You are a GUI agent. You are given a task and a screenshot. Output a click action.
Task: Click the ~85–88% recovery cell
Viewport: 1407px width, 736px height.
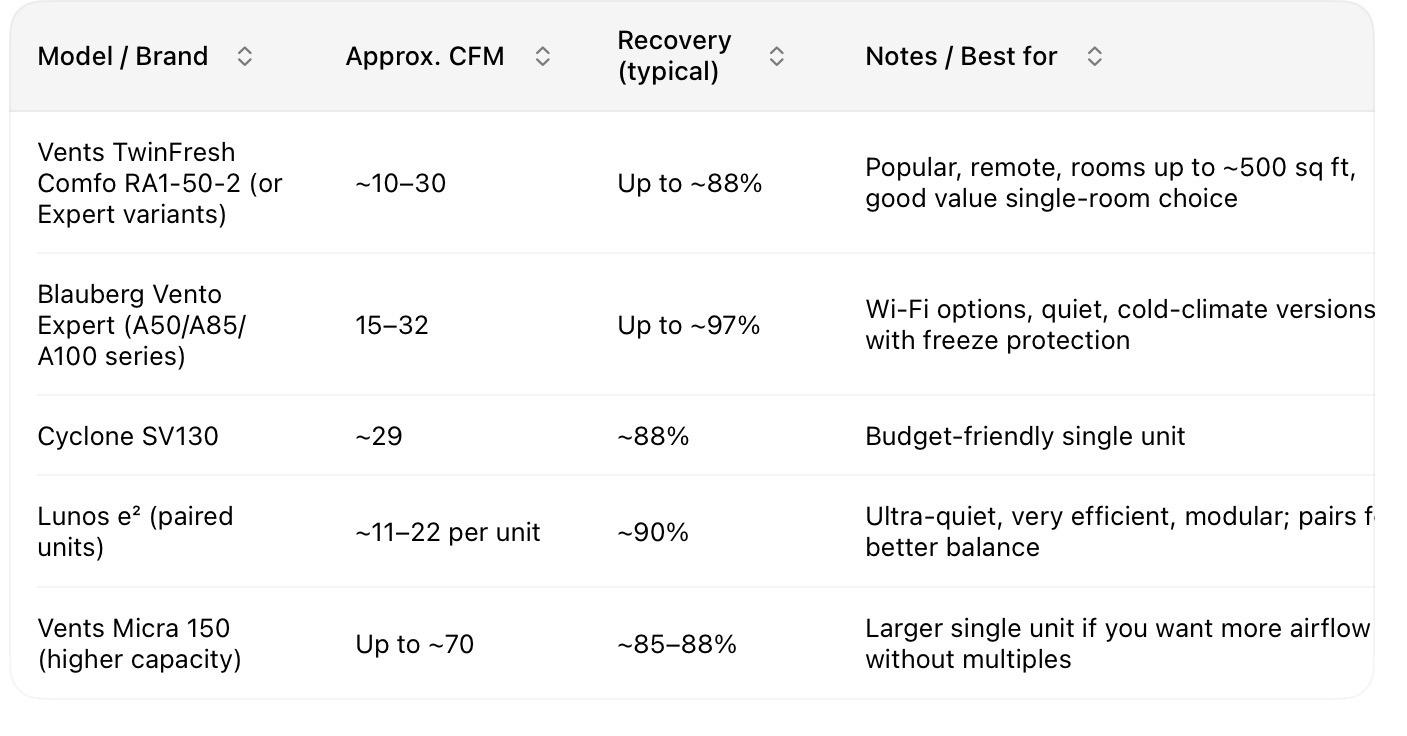(677, 644)
